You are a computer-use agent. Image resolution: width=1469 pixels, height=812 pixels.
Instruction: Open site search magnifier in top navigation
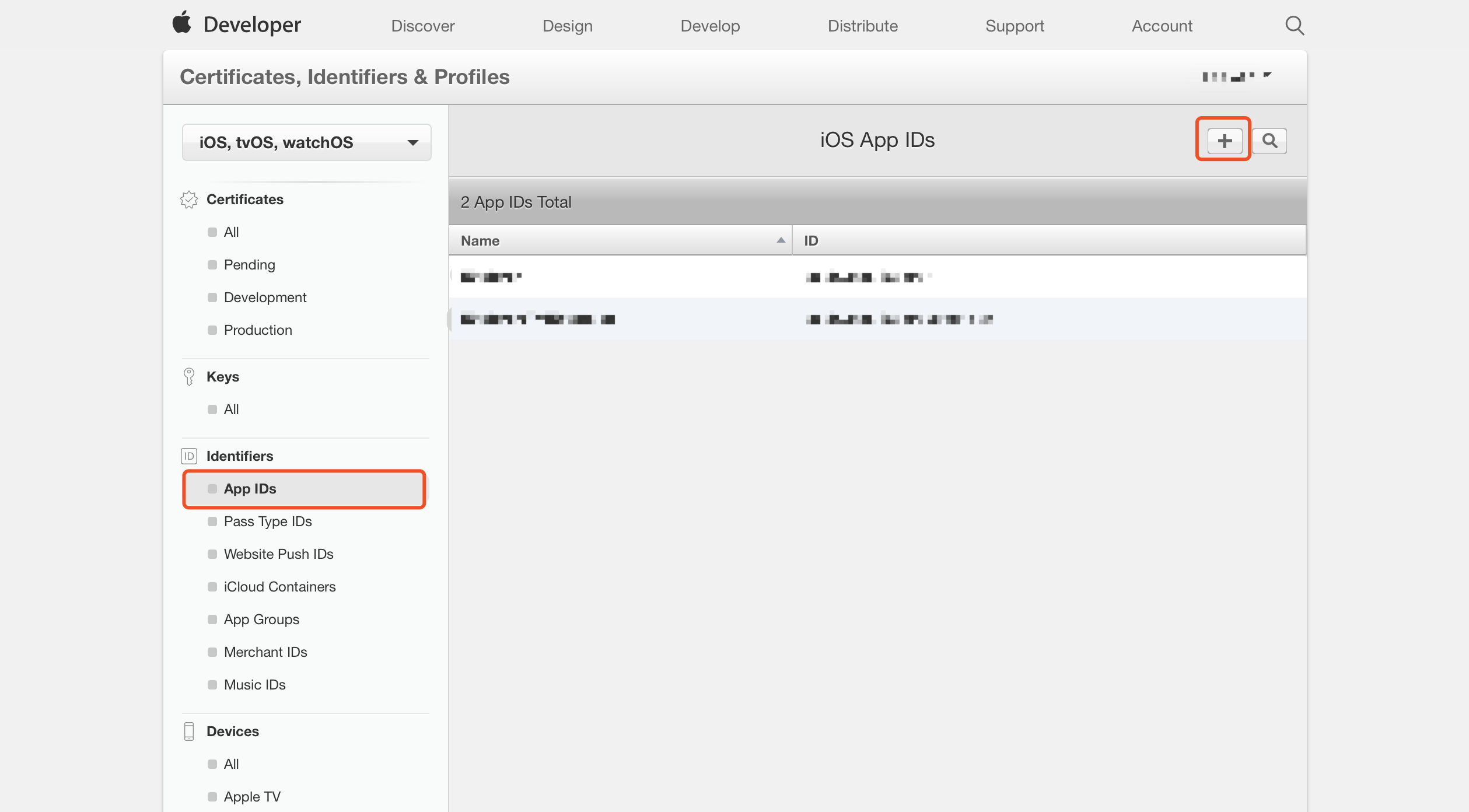pyautogui.click(x=1294, y=26)
